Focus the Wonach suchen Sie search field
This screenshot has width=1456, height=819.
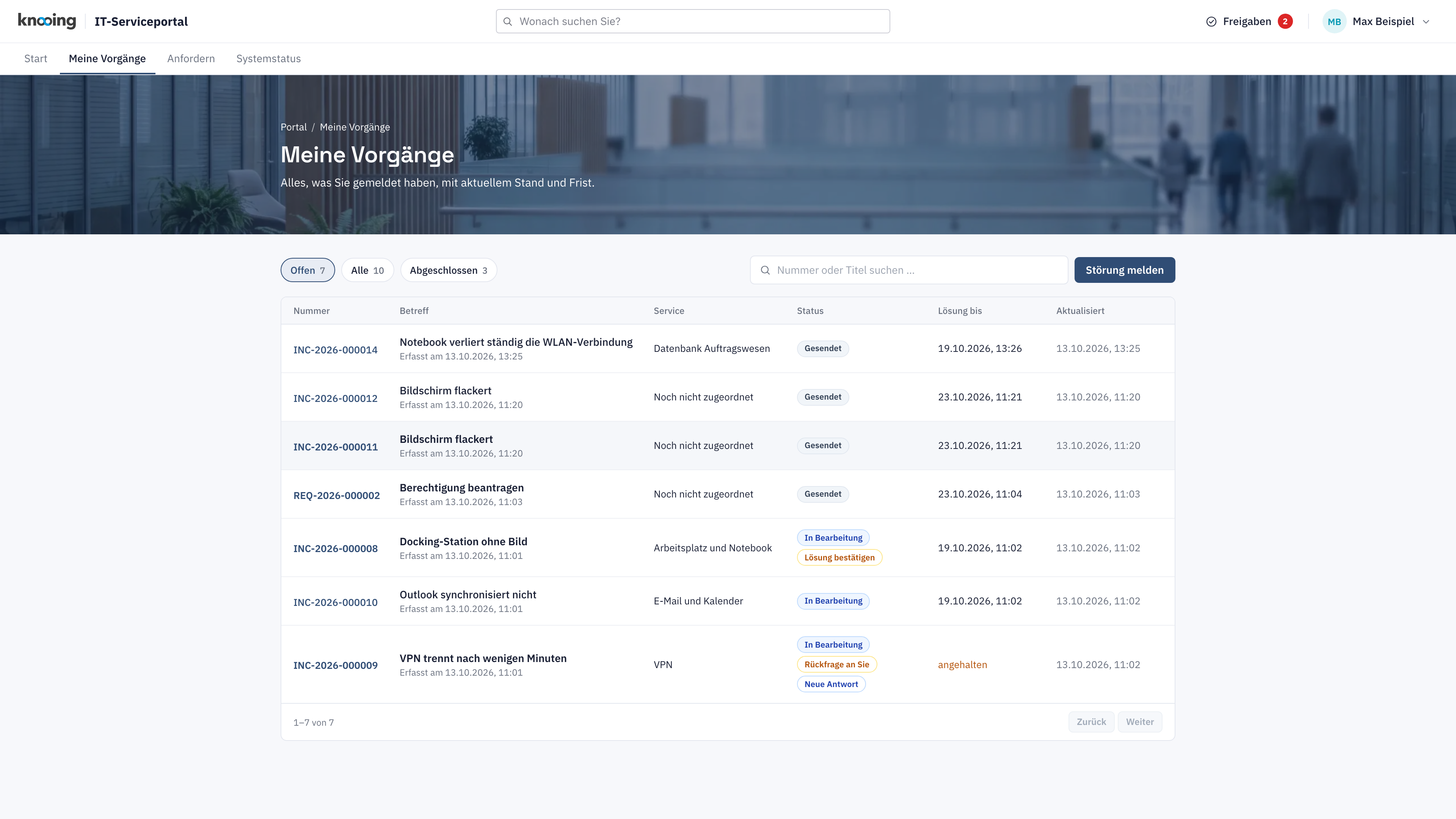pyautogui.click(x=693, y=22)
